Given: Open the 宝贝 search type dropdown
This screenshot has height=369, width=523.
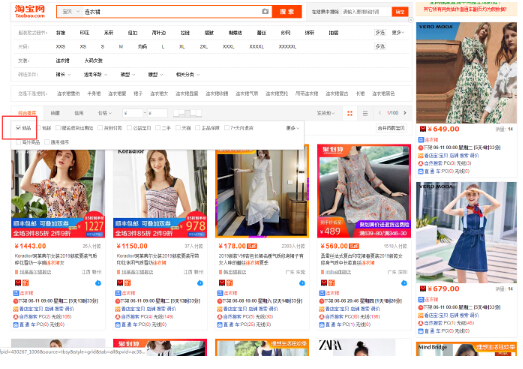Looking at the screenshot, I should (71, 12).
